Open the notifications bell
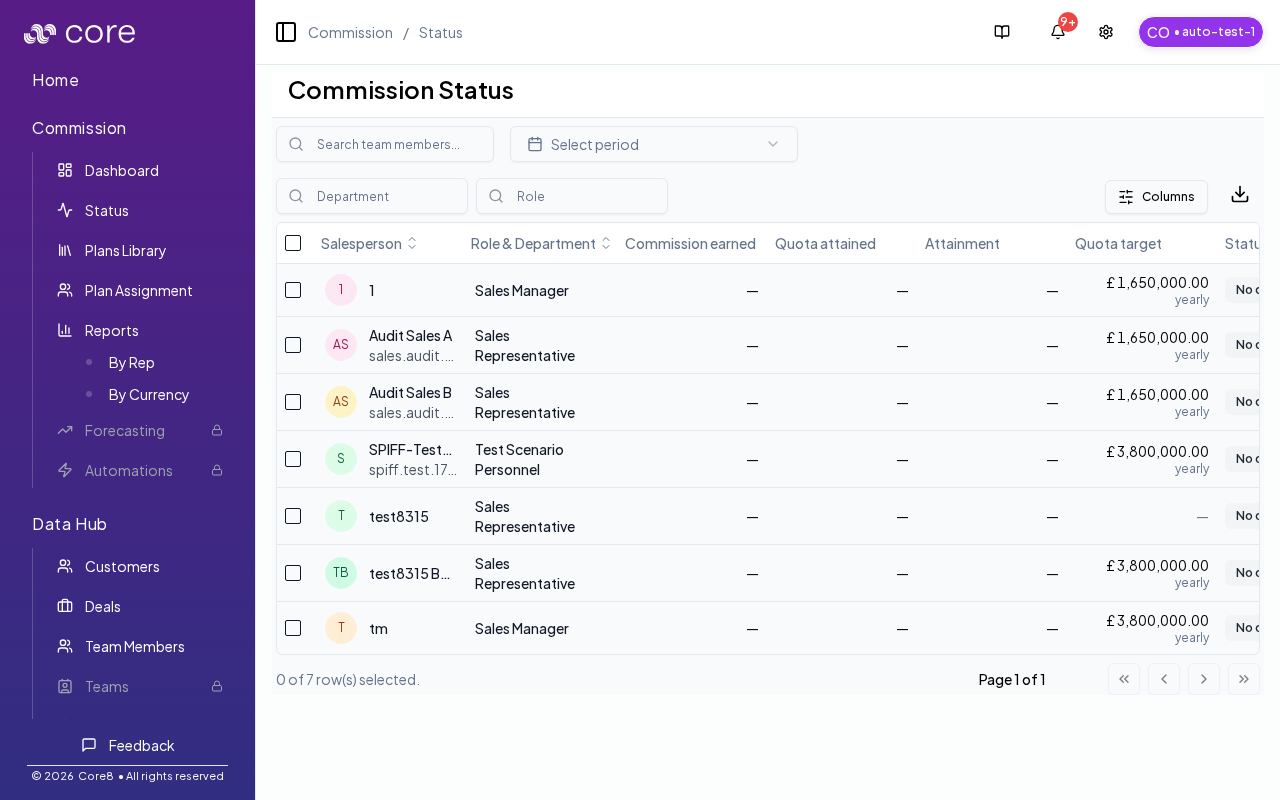This screenshot has height=800, width=1280. (1057, 32)
